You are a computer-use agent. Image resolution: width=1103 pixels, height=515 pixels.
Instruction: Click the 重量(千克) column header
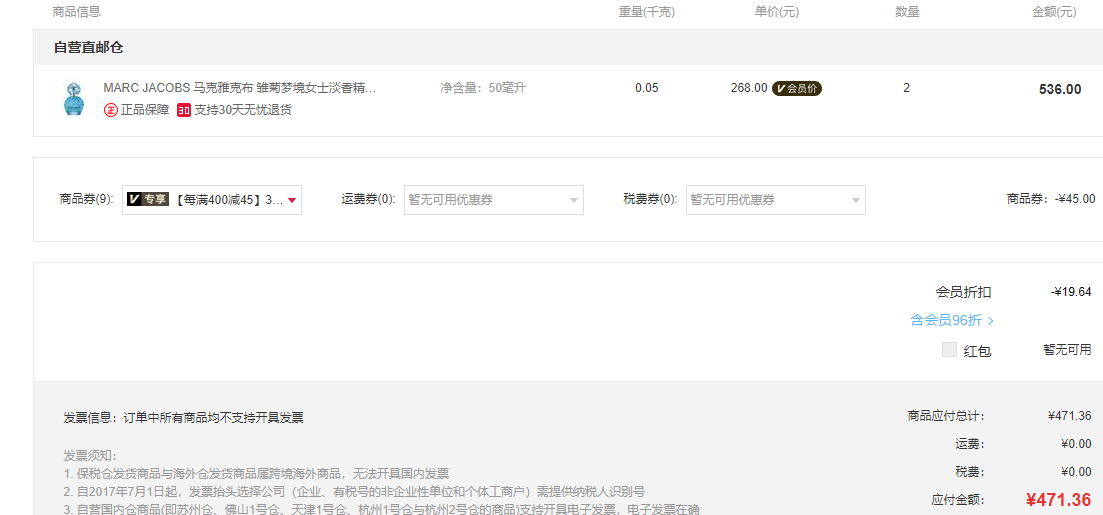(646, 12)
